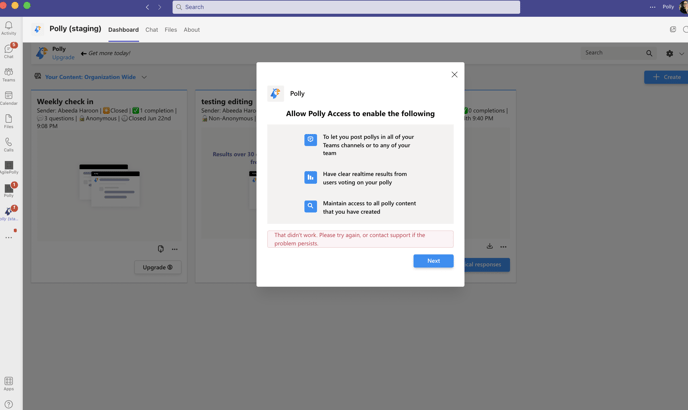The height and width of the screenshot is (410, 688).
Task: Open the Teams section in sidebar
Action: coord(8,75)
